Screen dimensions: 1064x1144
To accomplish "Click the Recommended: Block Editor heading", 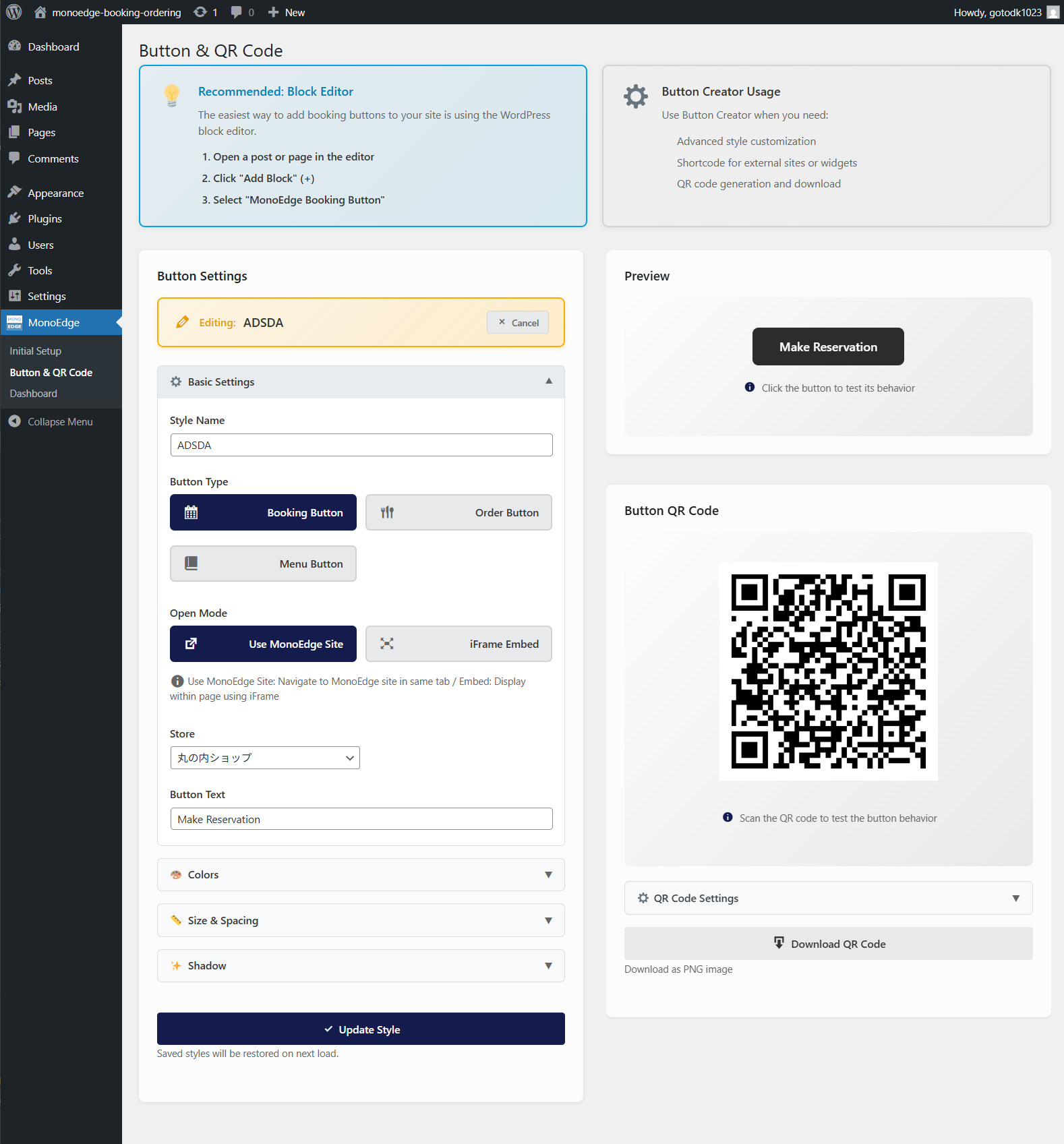I will 276,91.
